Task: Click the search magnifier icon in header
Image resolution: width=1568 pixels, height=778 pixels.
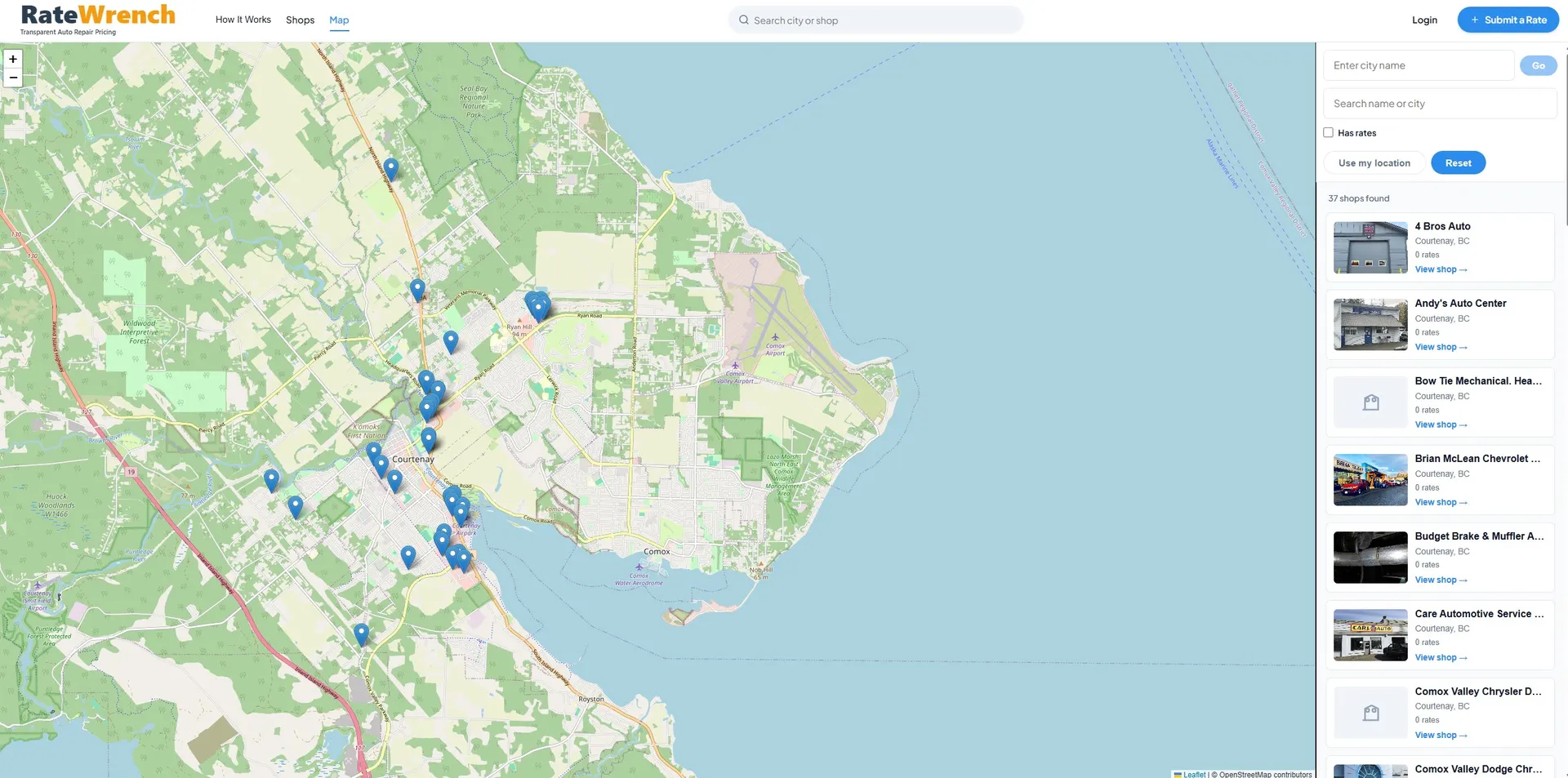Action: click(744, 20)
